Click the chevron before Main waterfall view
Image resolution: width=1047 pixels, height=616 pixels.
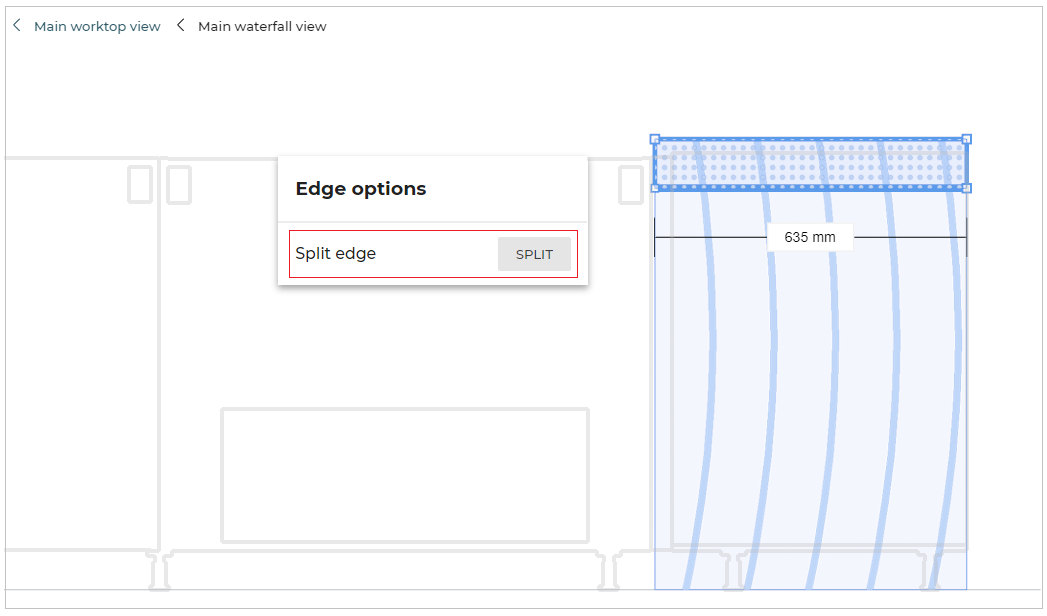tap(181, 26)
